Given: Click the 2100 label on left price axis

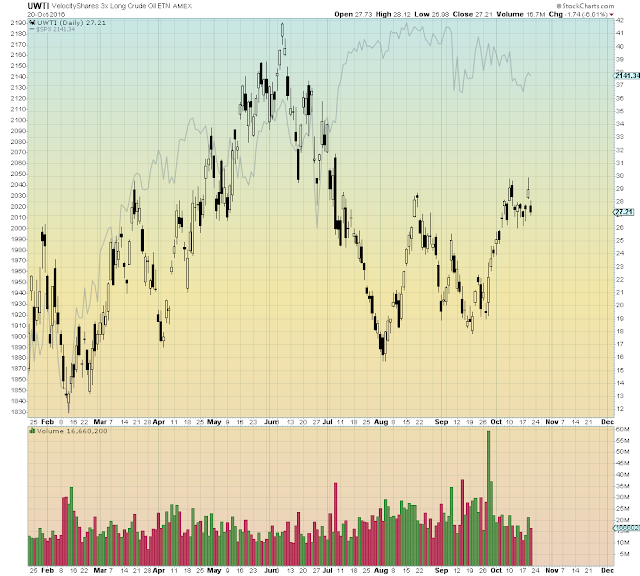Looking at the screenshot, I should (x=18, y=120).
